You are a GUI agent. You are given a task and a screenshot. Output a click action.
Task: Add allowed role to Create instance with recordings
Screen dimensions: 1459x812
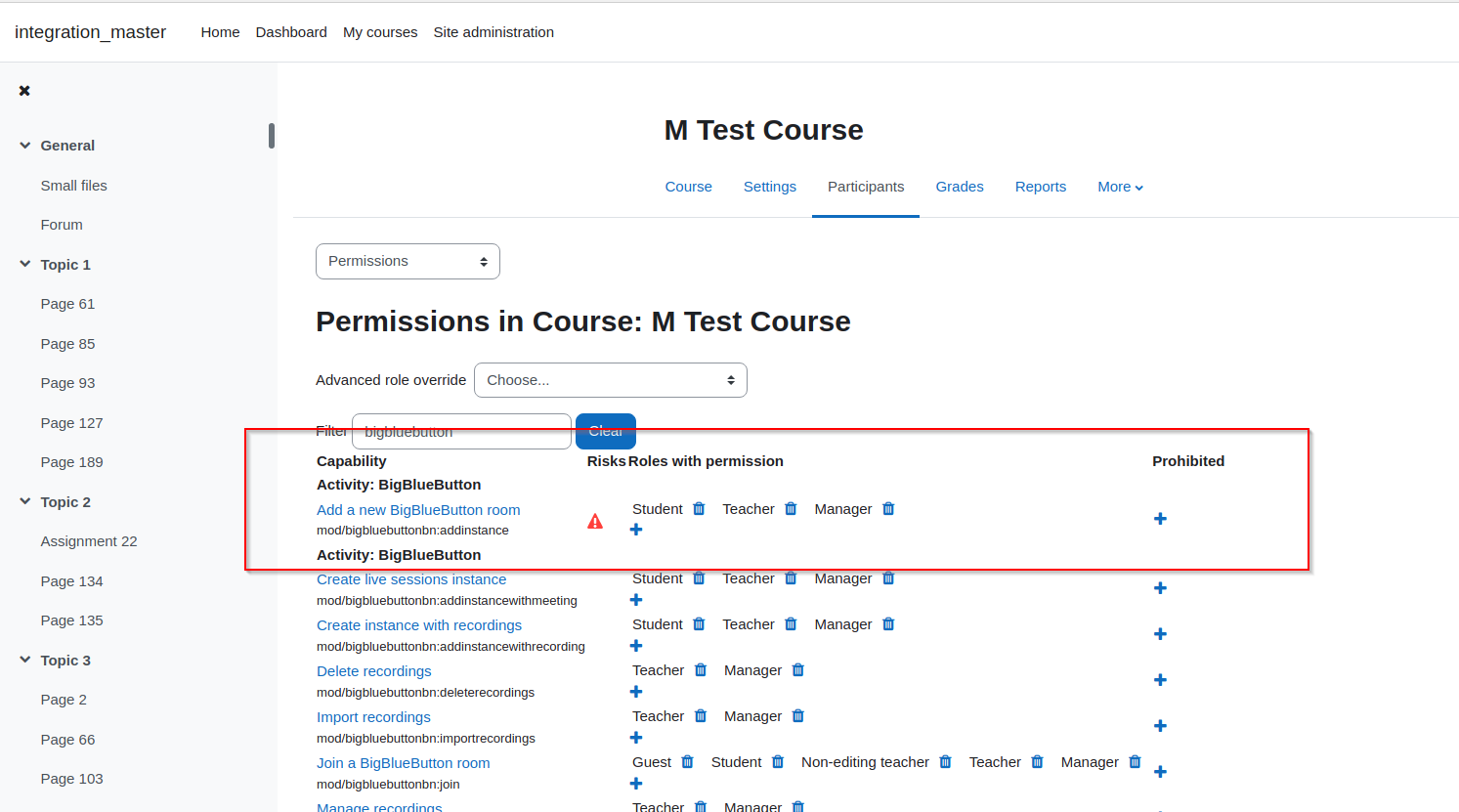tap(636, 646)
